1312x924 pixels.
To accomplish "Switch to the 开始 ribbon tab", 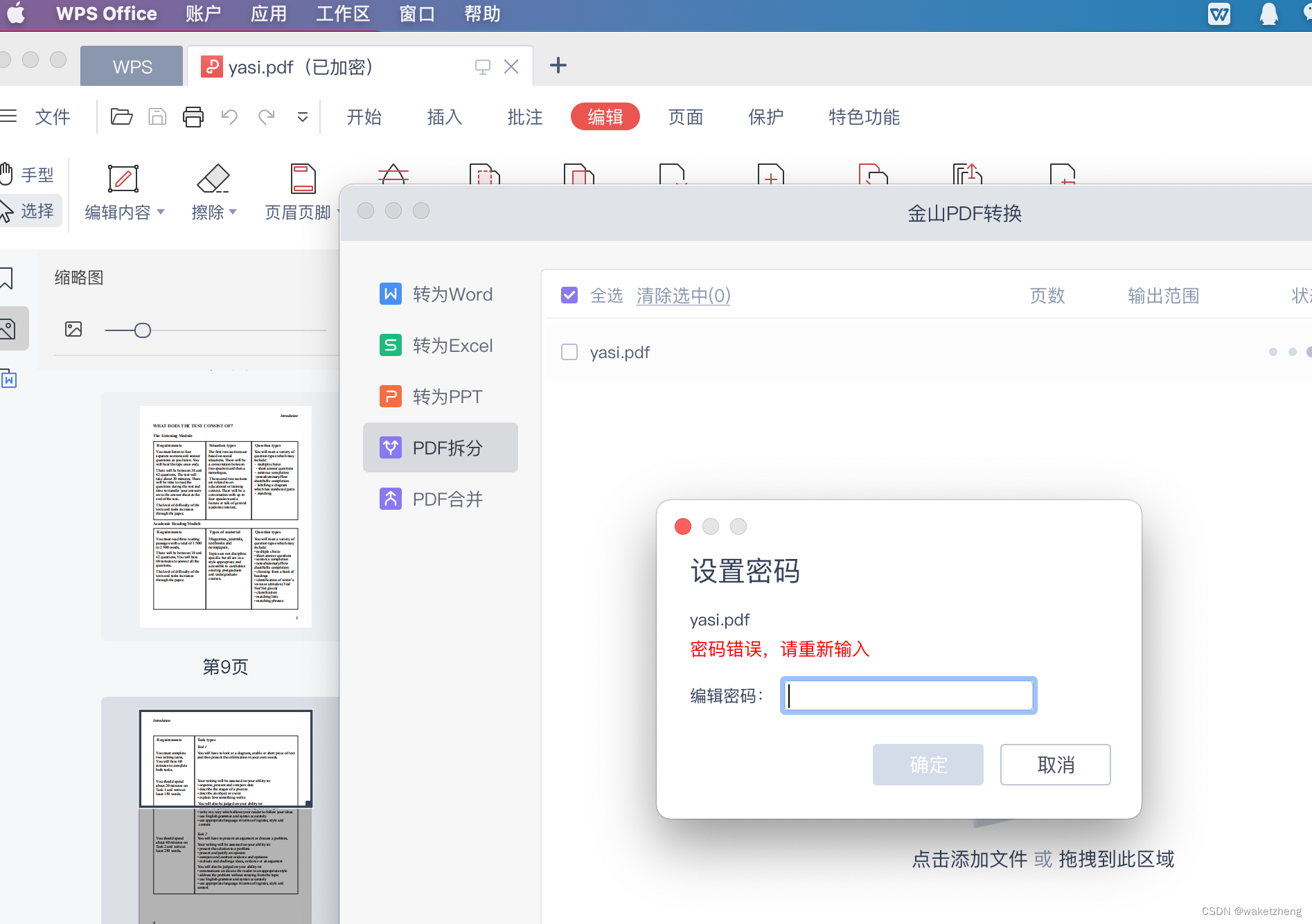I will (x=364, y=117).
